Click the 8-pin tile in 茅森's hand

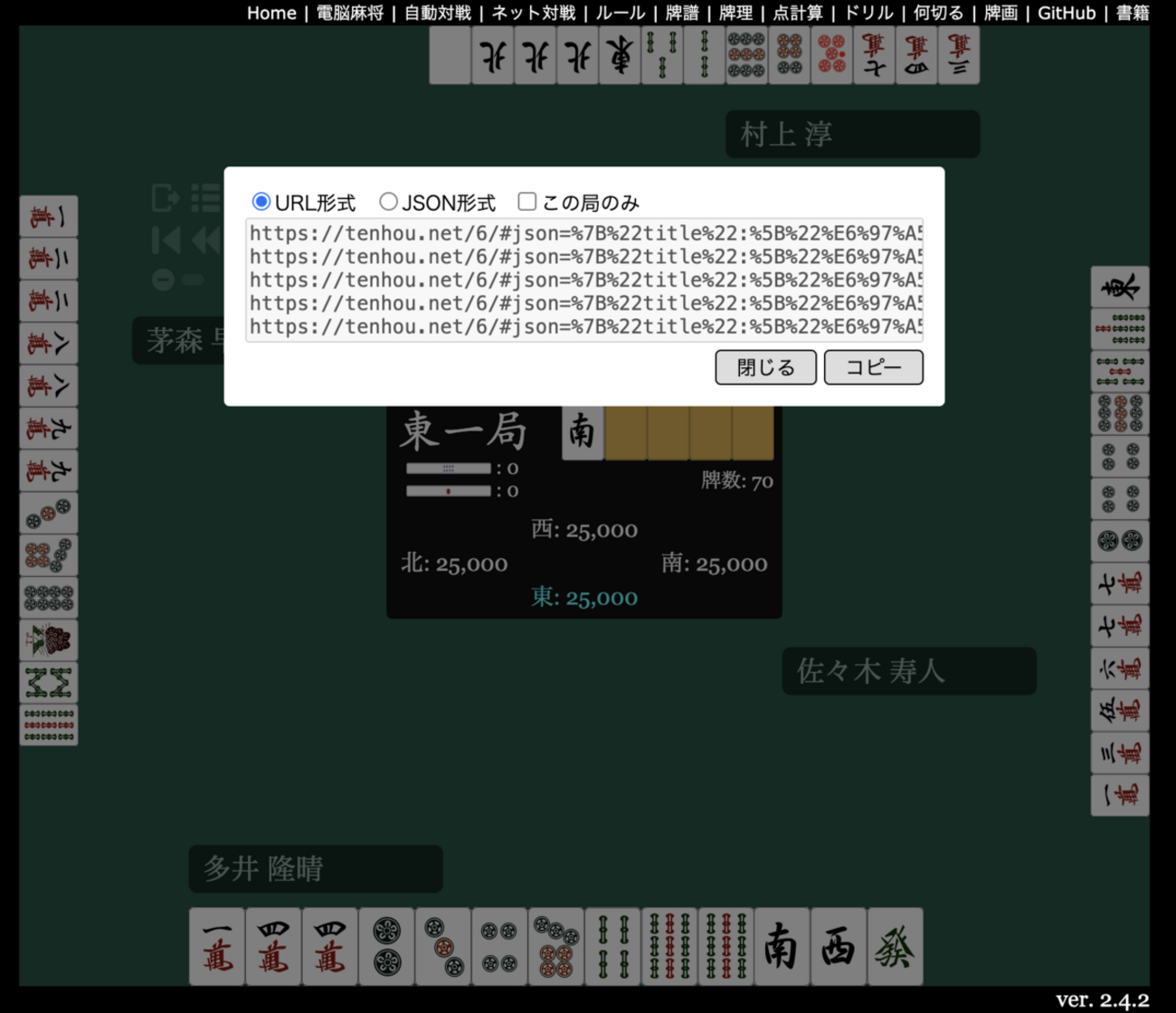tap(49, 598)
